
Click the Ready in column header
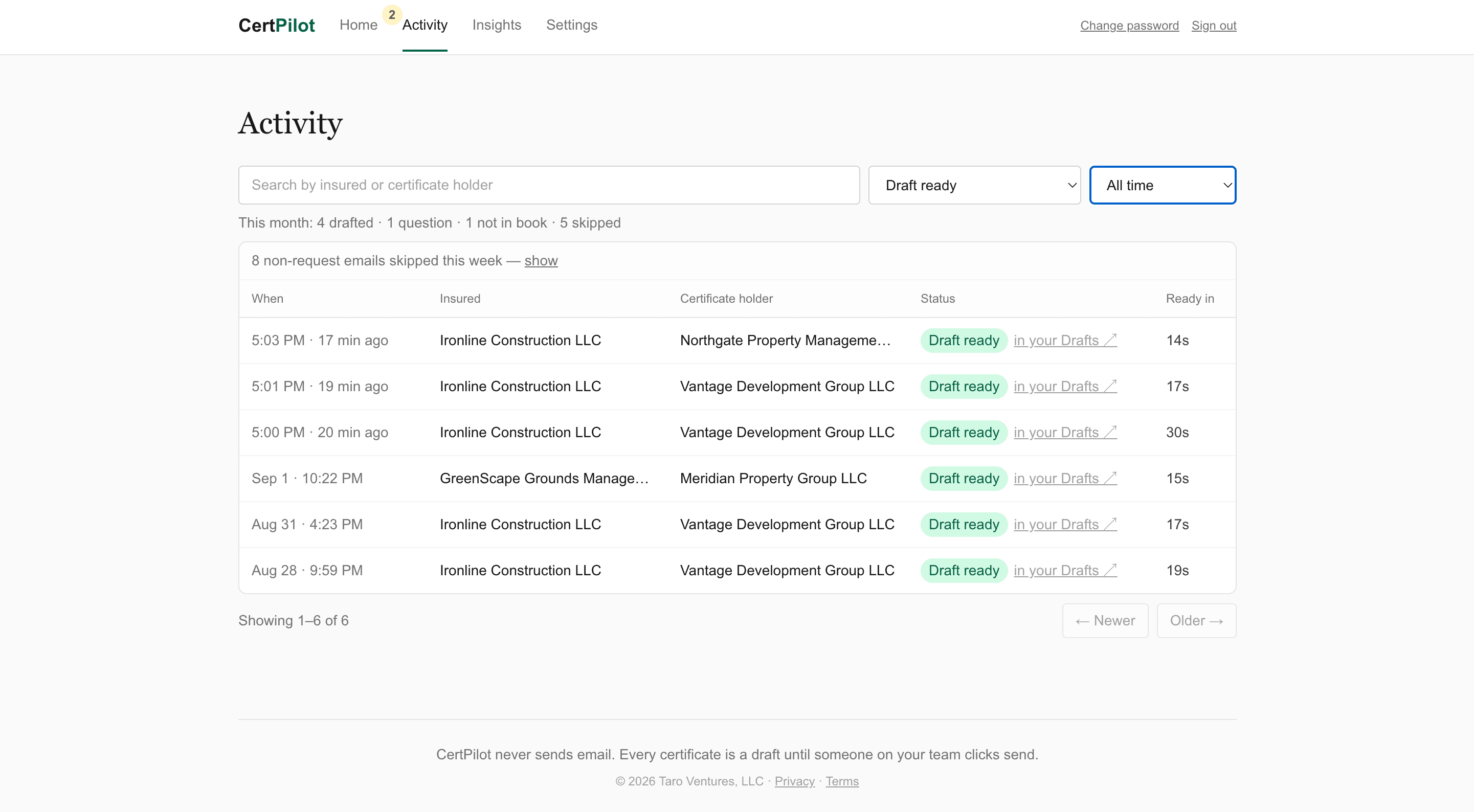1190,299
